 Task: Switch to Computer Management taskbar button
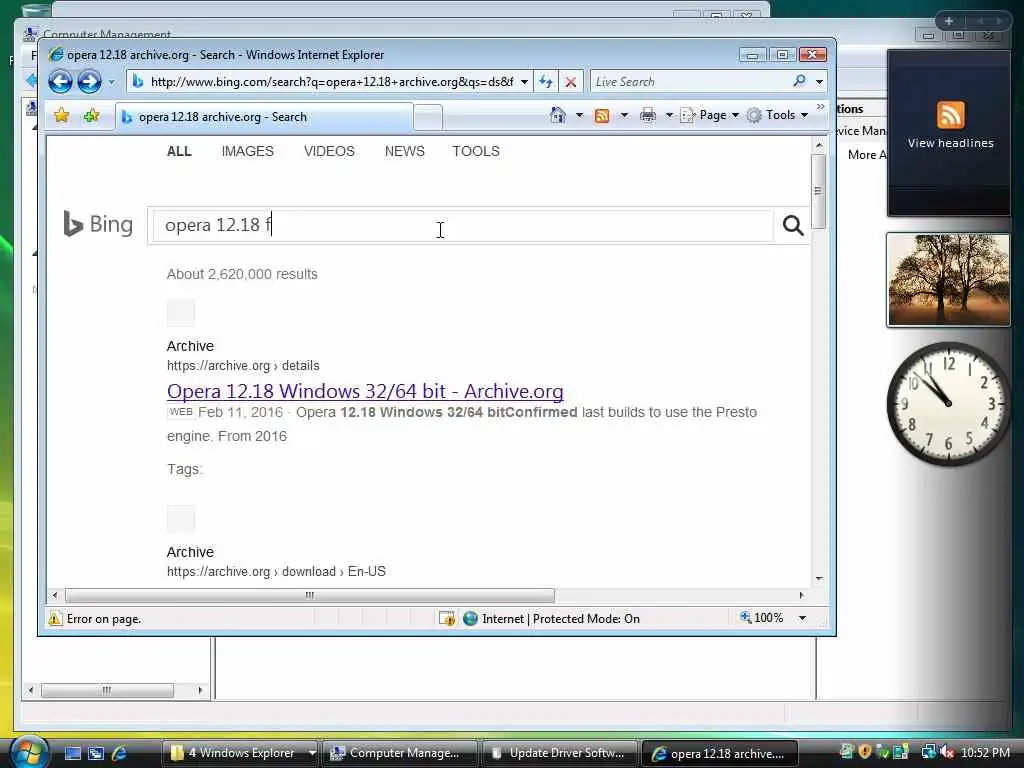tap(400, 753)
